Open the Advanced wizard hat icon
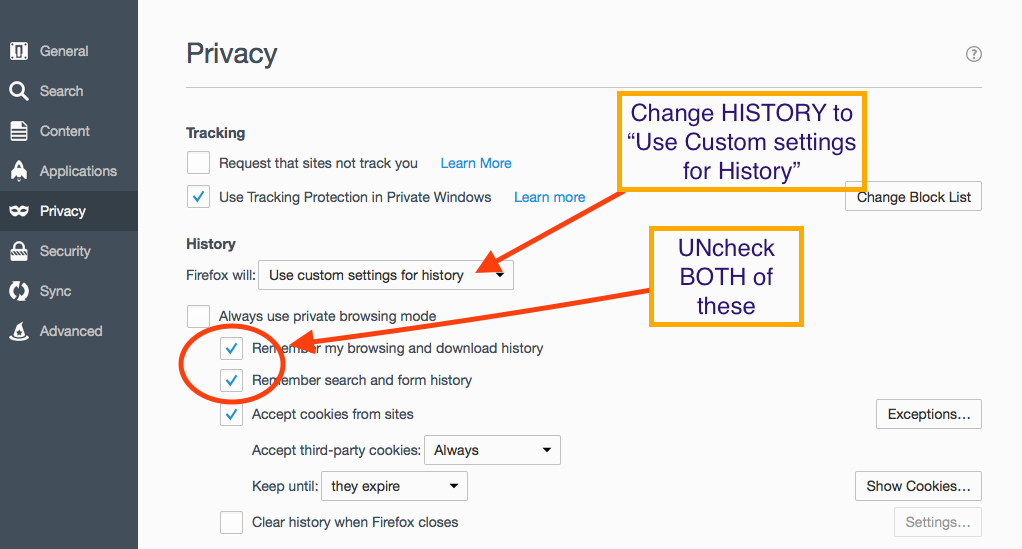The image size is (1022, 549). pos(19,331)
